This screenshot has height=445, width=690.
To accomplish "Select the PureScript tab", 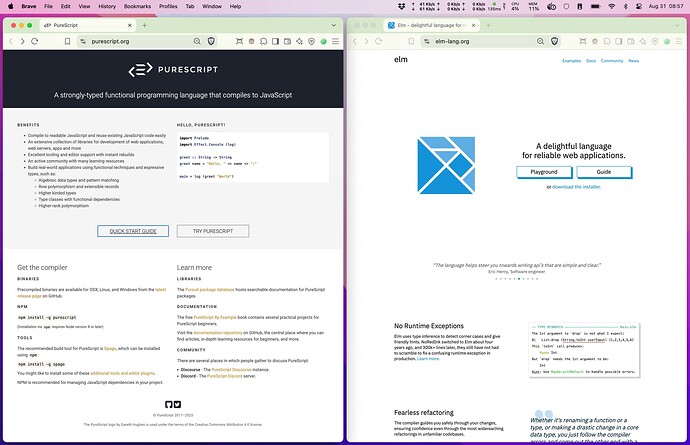I will coord(88,26).
